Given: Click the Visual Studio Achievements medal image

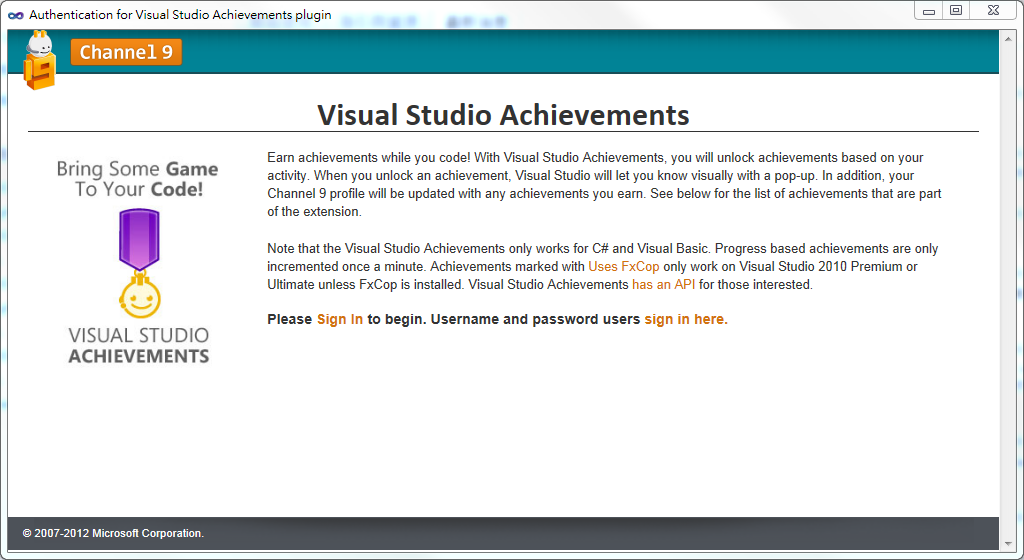Looking at the screenshot, I should pyautogui.click(x=139, y=263).
